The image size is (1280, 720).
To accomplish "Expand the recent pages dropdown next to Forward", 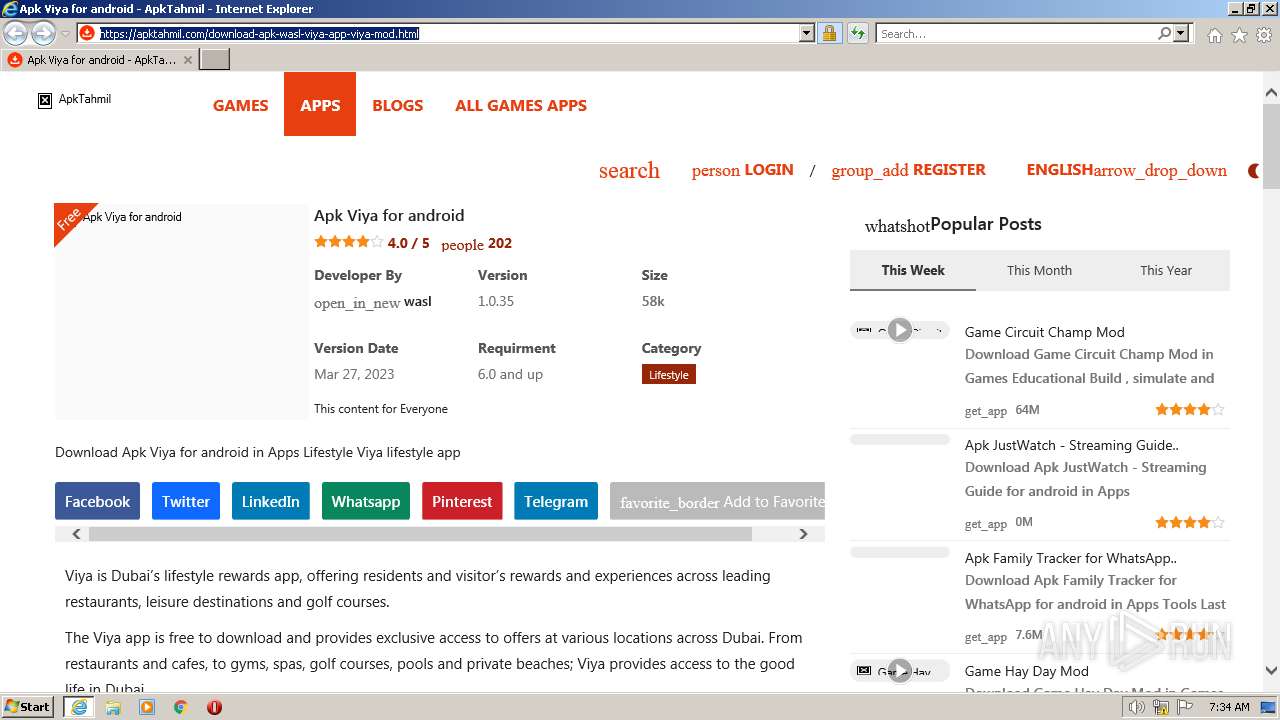I will pos(65,33).
